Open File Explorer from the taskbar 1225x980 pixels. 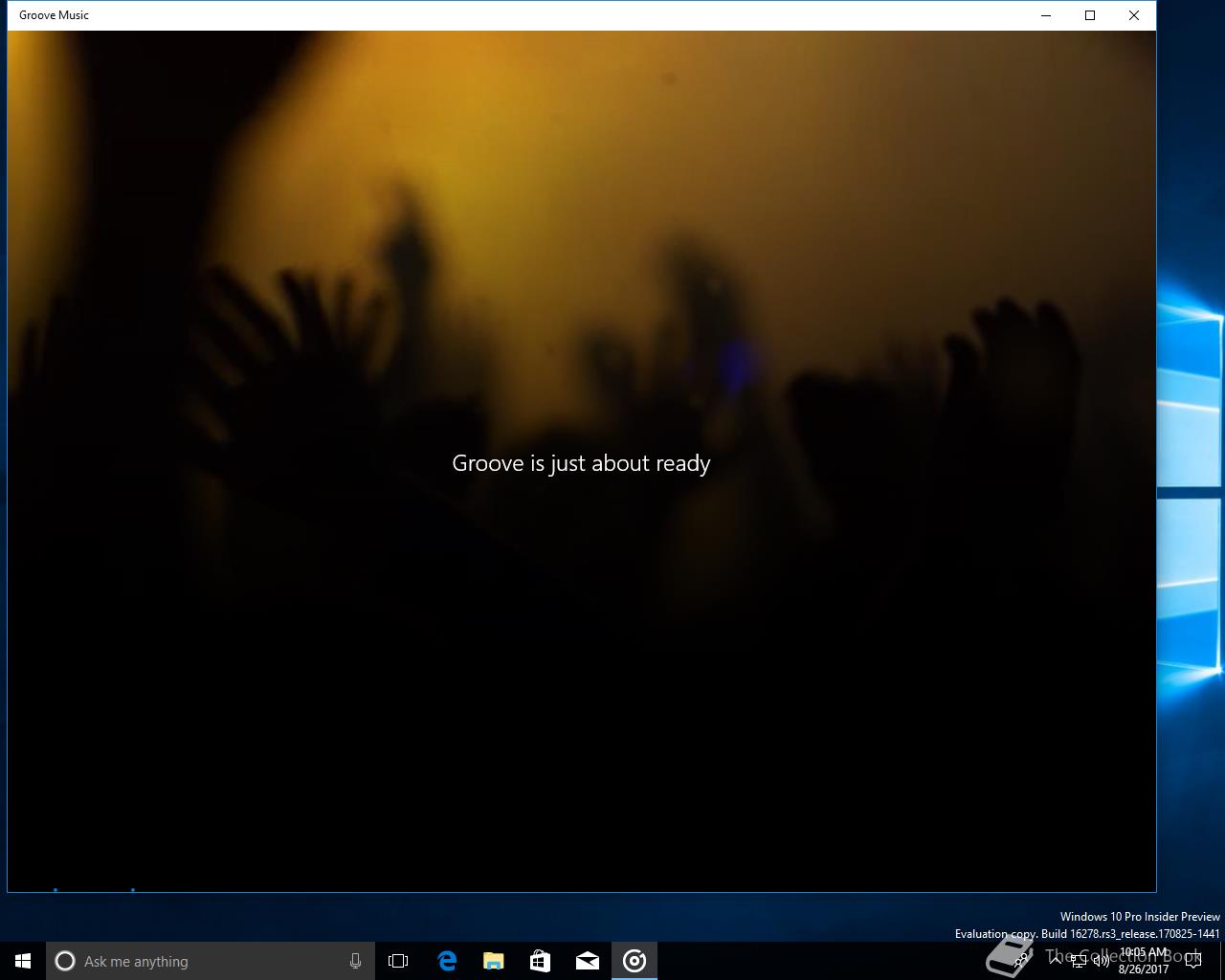coord(494,961)
